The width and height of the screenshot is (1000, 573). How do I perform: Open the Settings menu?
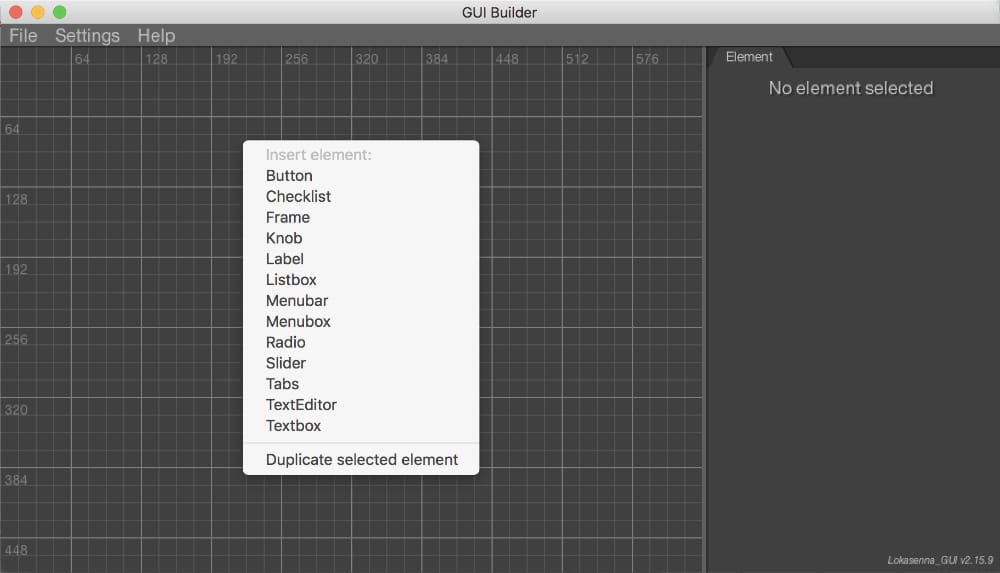[x=87, y=36]
